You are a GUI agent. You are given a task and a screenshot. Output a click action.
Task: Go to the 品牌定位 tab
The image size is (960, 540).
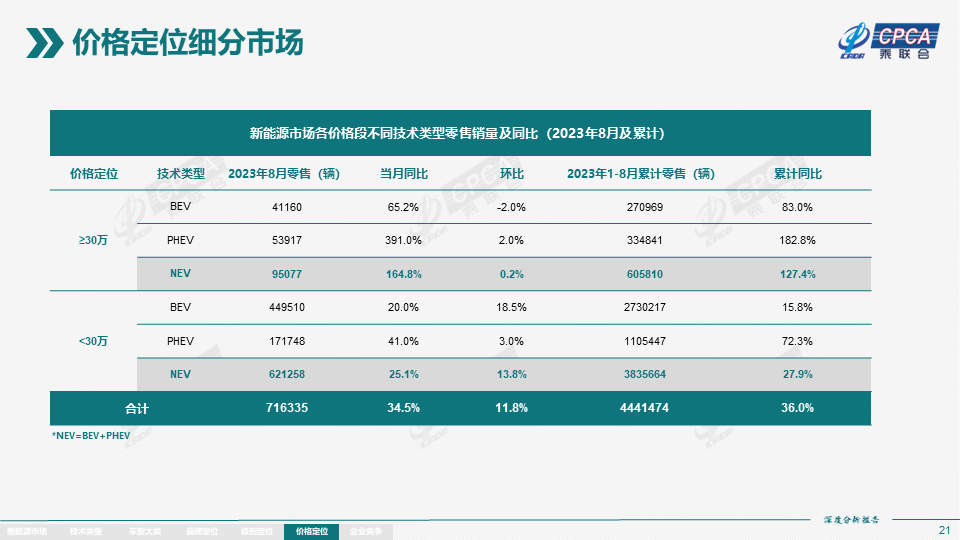coord(201,532)
